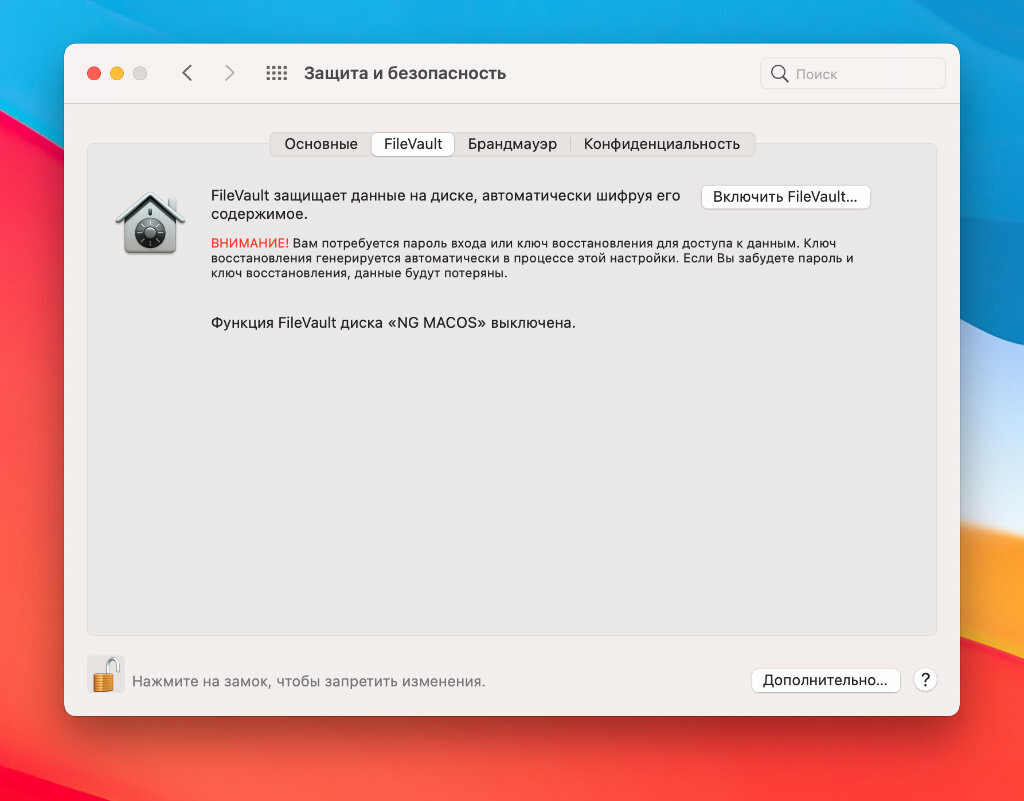Viewport: 1024px width, 801px height.
Task: Select the FileVault tab
Action: 413,144
